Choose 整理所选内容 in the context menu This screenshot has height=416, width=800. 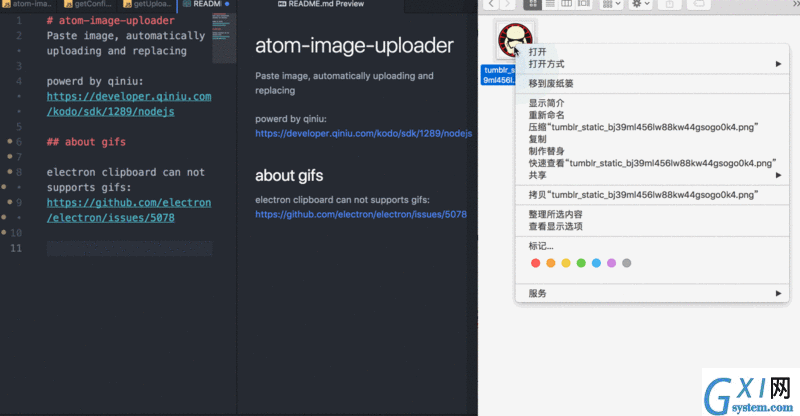click(x=653, y=214)
